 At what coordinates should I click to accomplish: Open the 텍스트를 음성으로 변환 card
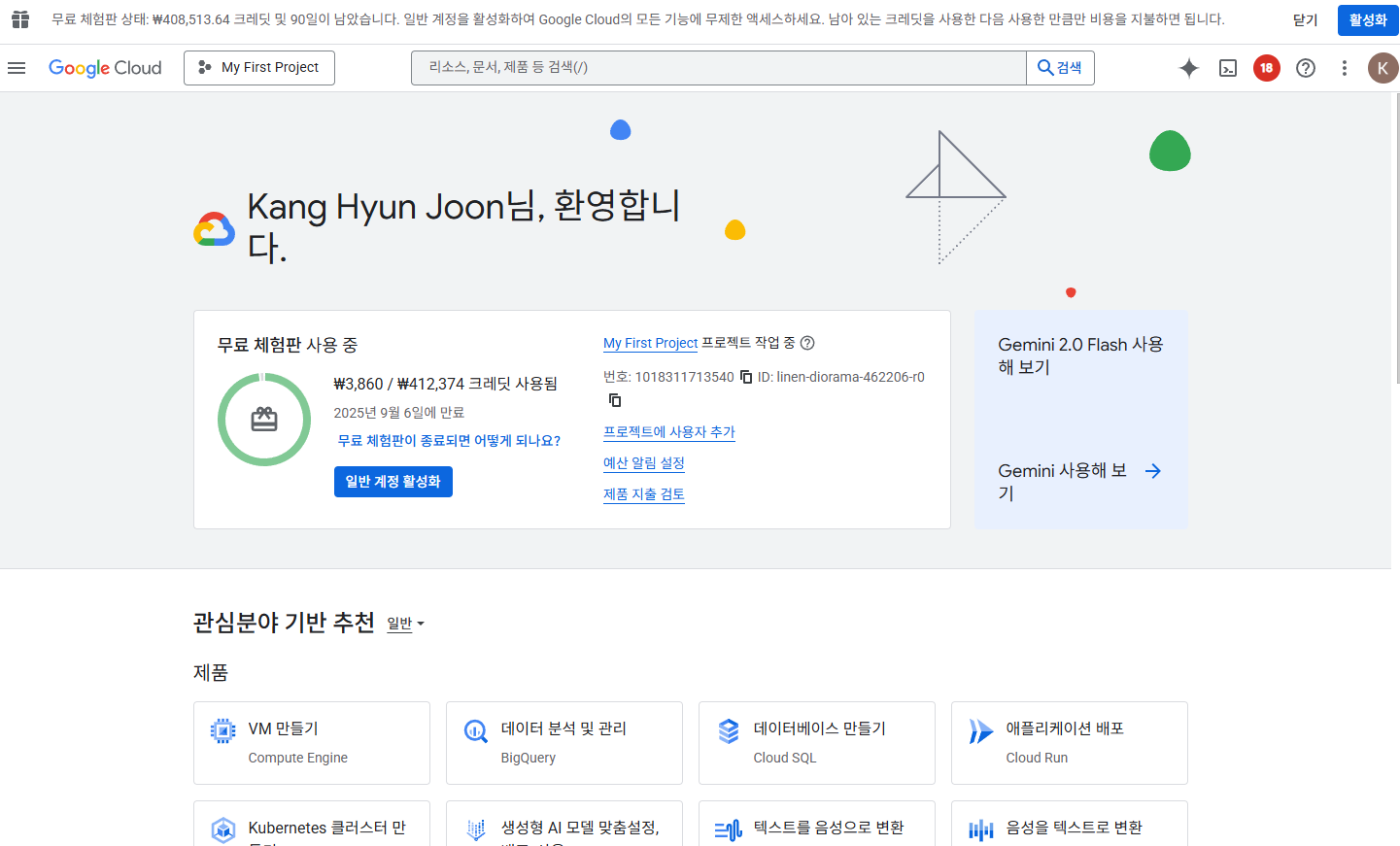[817, 824]
